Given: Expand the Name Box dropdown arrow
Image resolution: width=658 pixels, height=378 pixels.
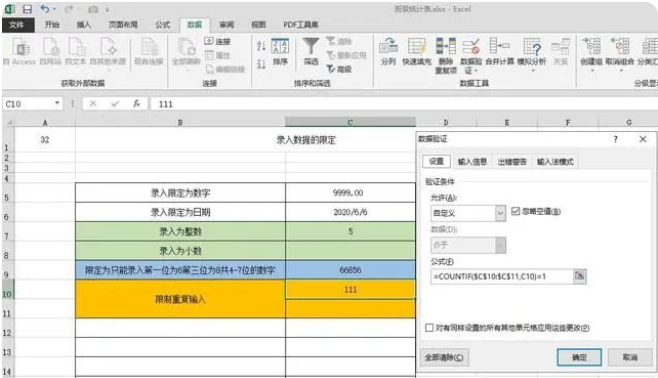Looking at the screenshot, I should [x=57, y=104].
